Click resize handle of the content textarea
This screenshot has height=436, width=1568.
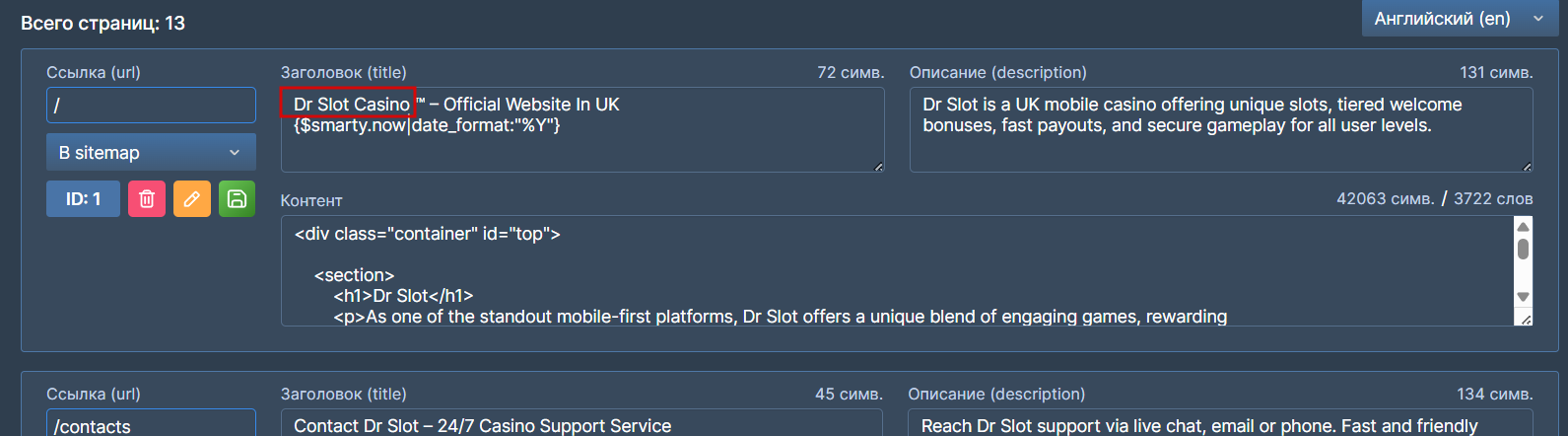click(x=1526, y=320)
